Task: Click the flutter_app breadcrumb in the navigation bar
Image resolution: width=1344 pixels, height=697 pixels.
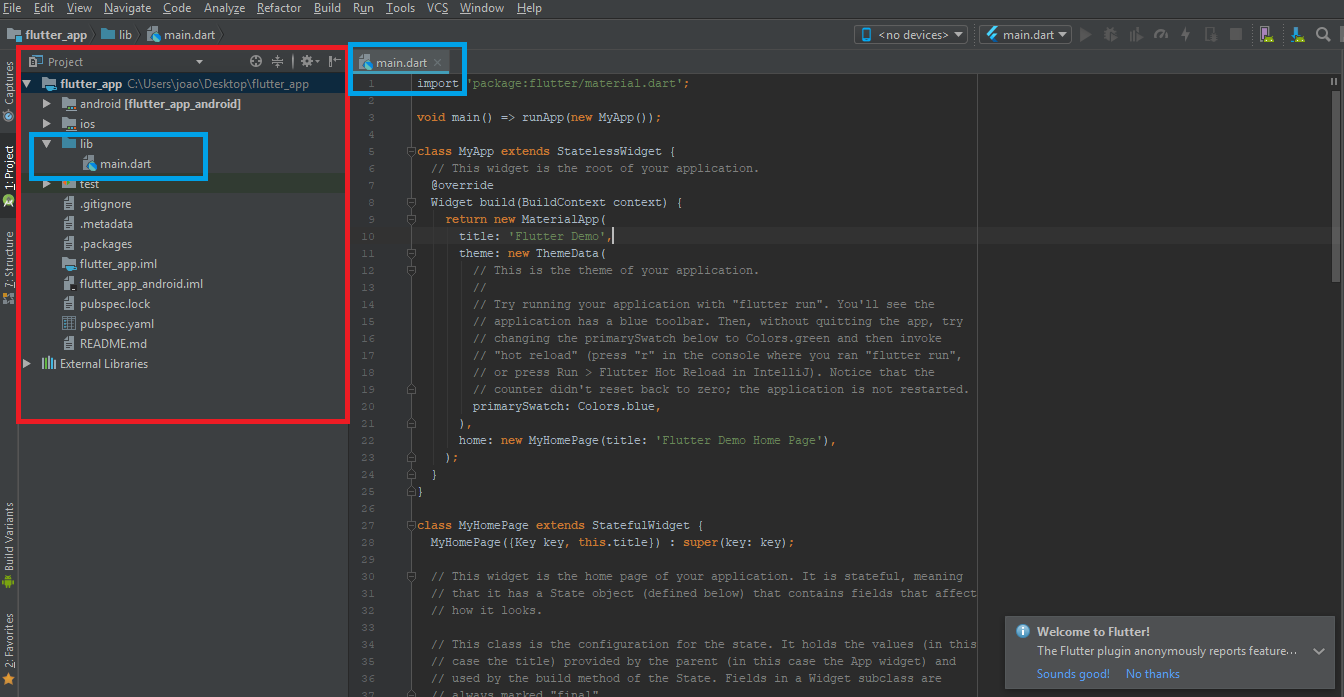Action: tap(47, 35)
